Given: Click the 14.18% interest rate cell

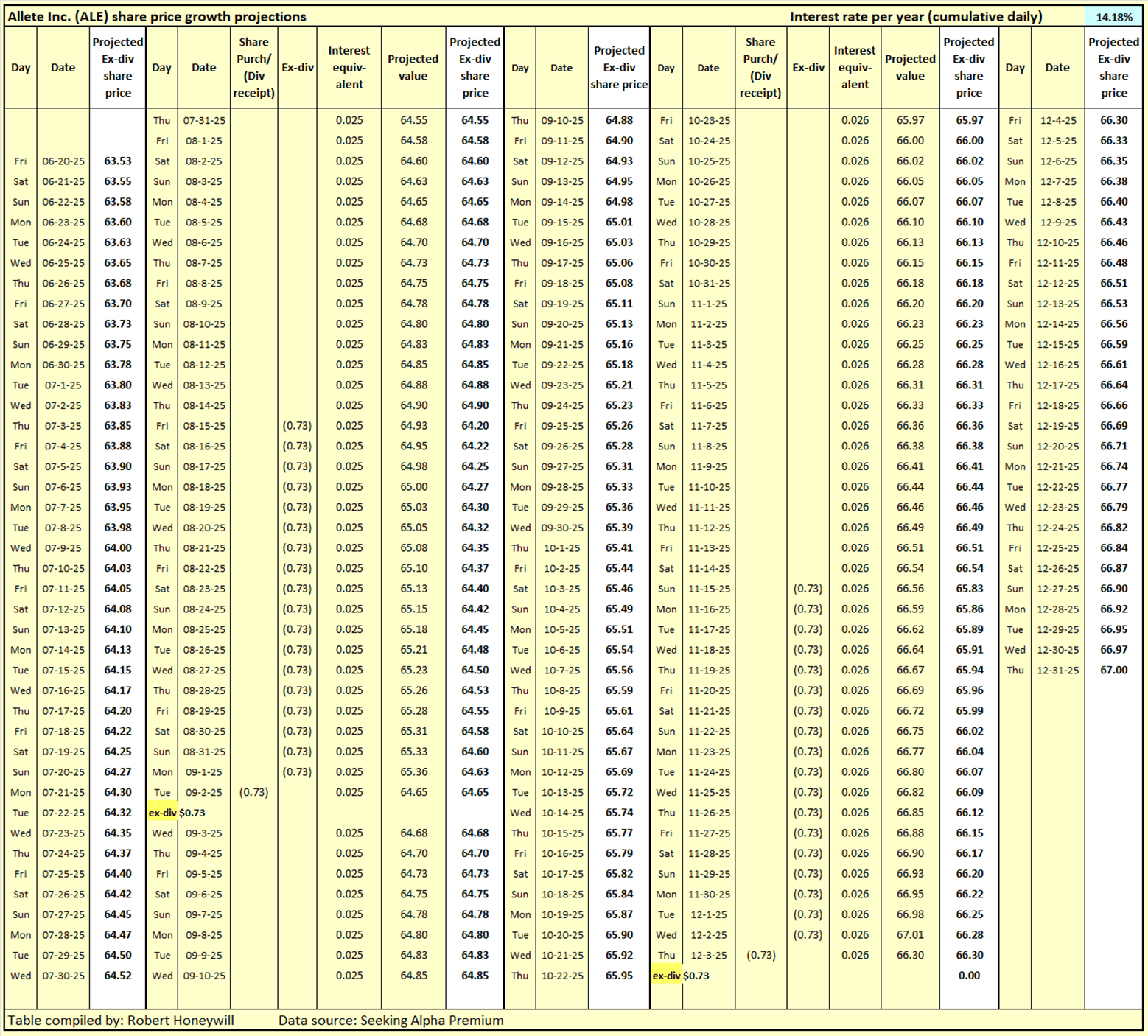Looking at the screenshot, I should tap(1113, 16).
